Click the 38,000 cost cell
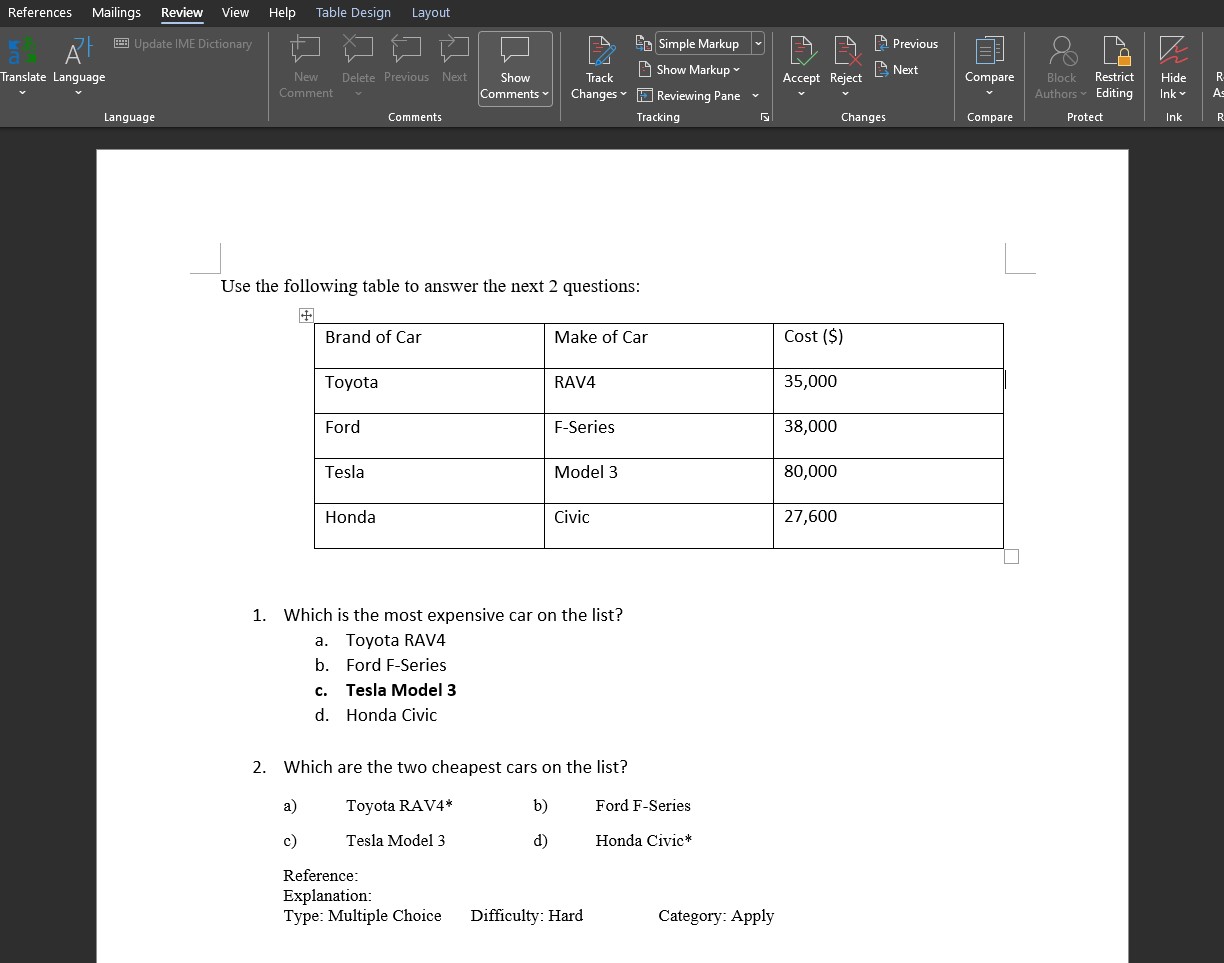 pos(888,435)
